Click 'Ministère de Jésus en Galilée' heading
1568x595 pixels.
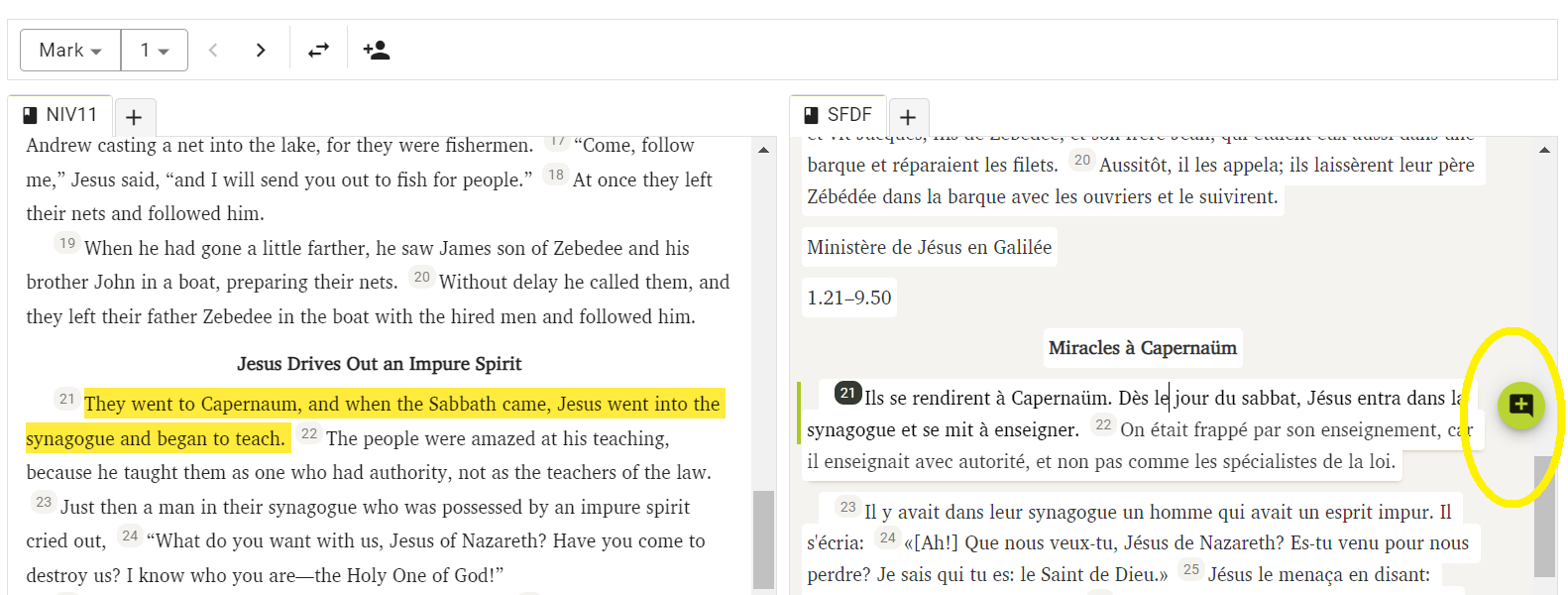(x=930, y=247)
